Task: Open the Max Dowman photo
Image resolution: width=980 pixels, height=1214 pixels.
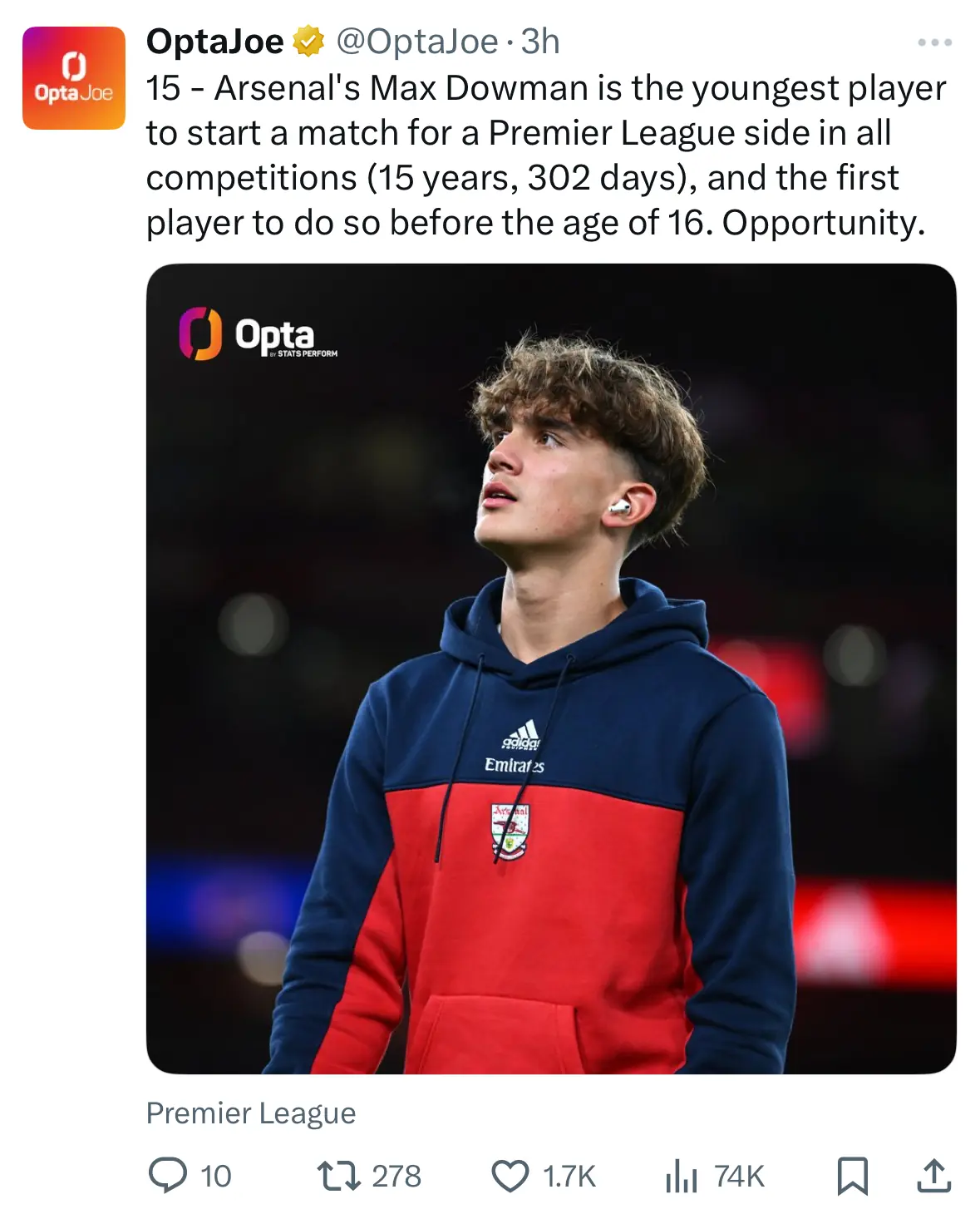Action: tap(550, 668)
